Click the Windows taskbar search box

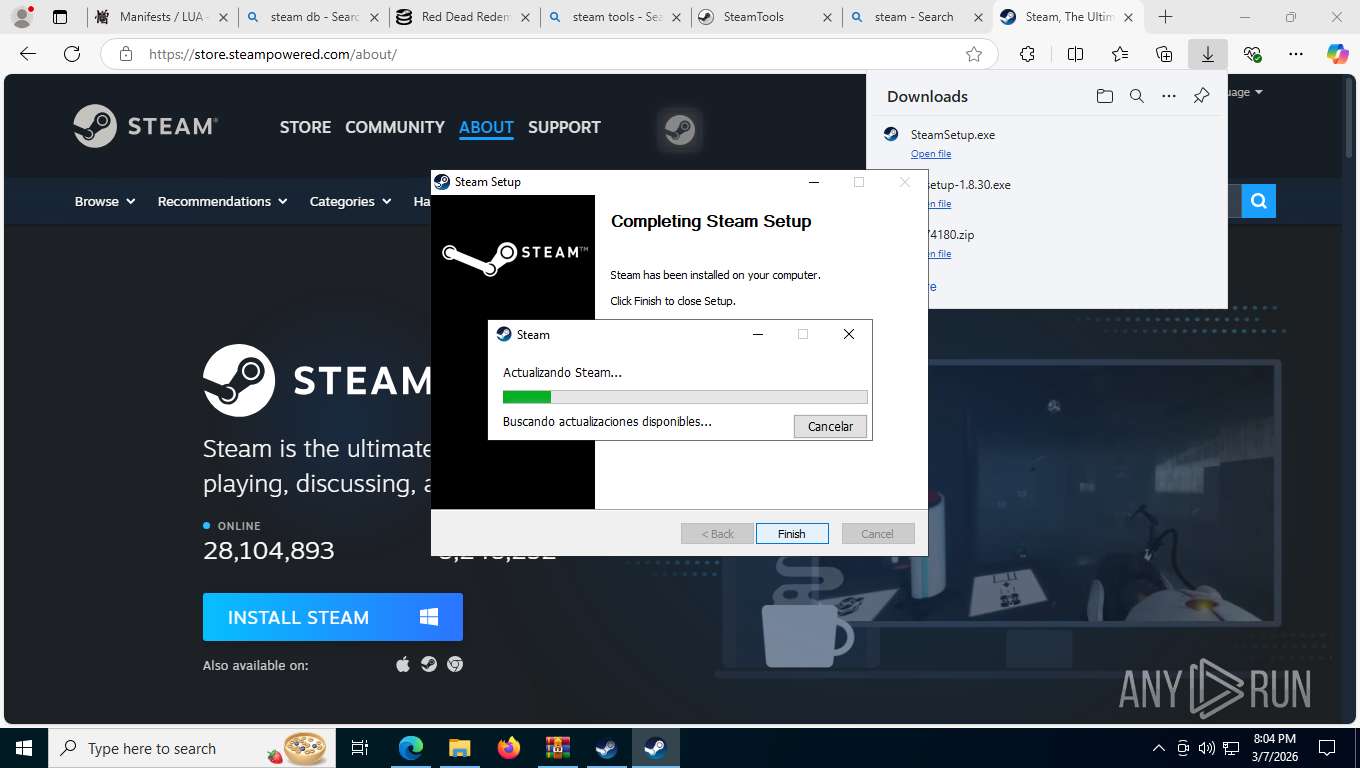coord(192,748)
